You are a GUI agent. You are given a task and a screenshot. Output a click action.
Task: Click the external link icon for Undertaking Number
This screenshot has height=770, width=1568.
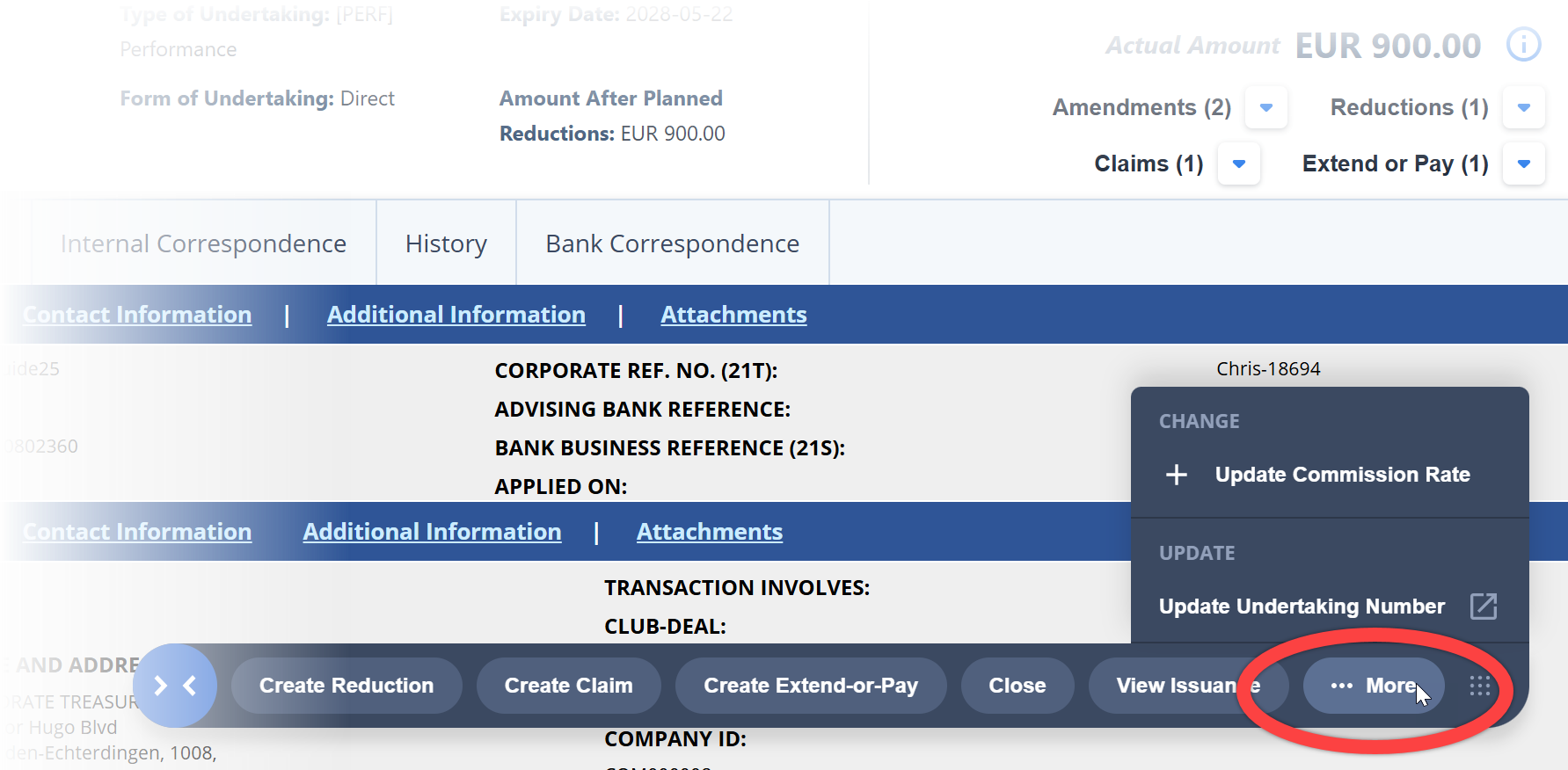[1483, 607]
